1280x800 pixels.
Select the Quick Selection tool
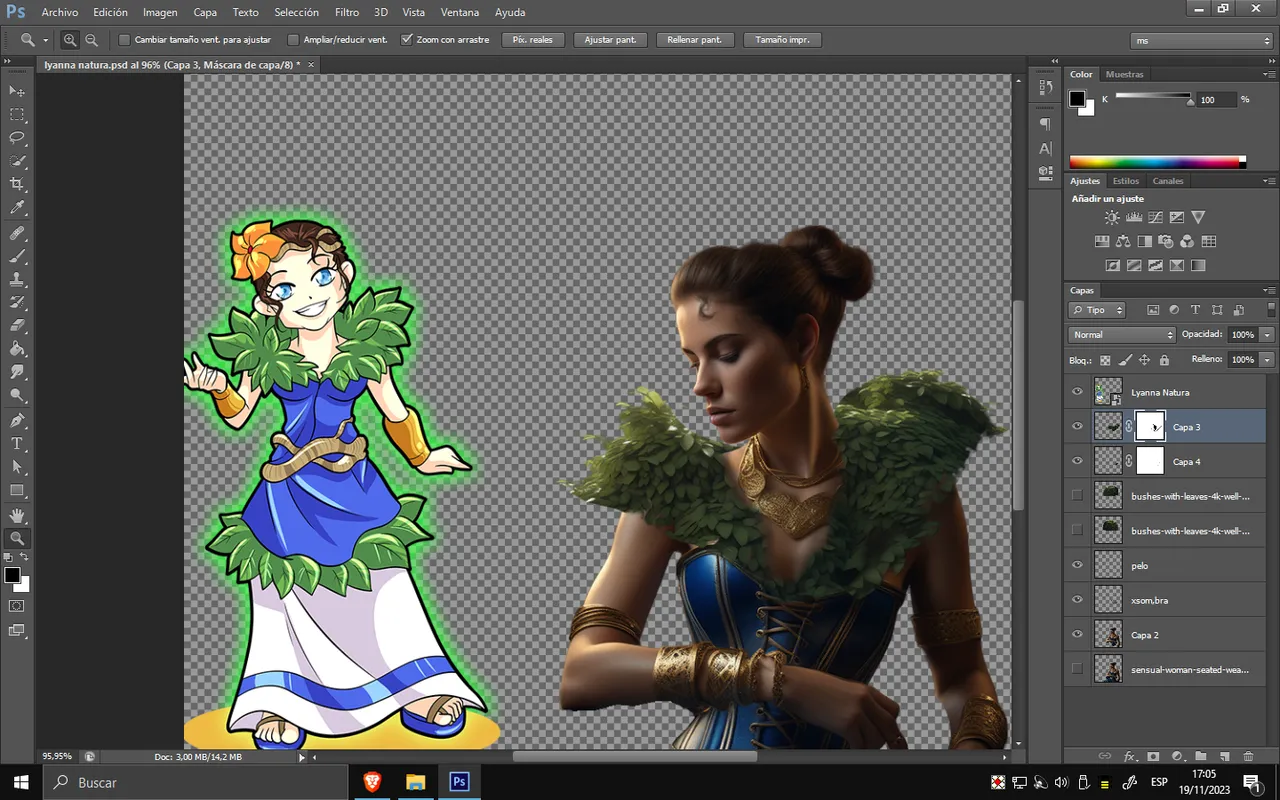click(17, 161)
